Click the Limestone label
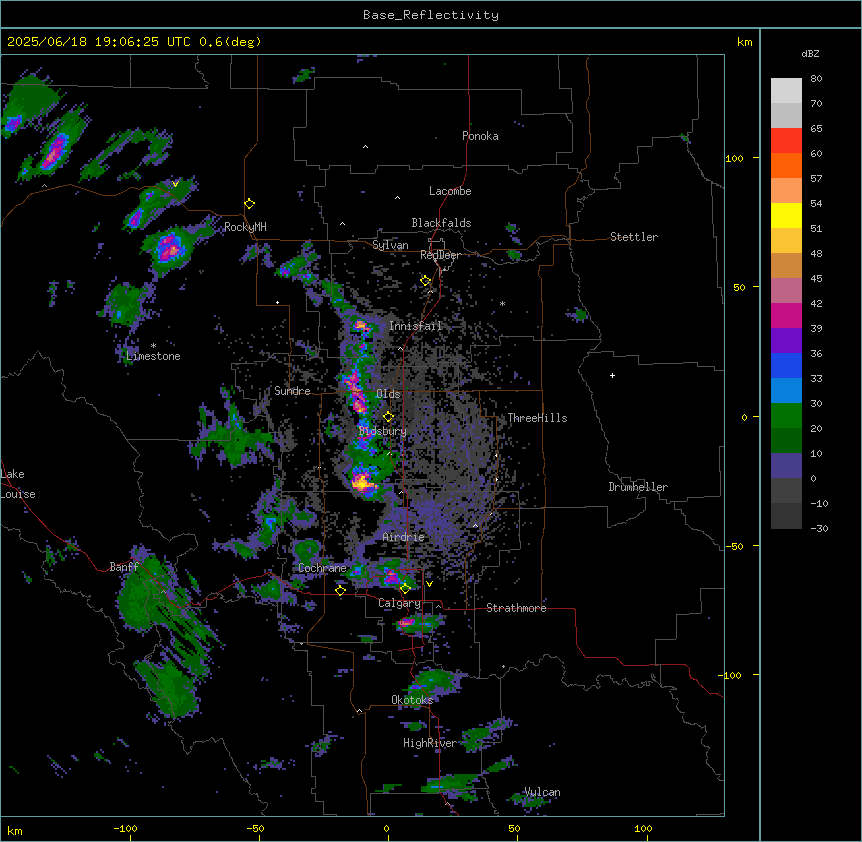Viewport: 862px width, 842px height. click(153, 356)
